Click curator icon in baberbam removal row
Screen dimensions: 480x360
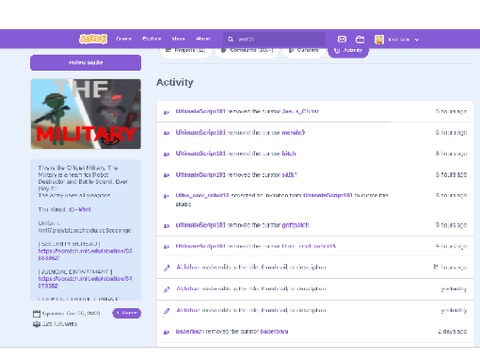click(x=166, y=332)
